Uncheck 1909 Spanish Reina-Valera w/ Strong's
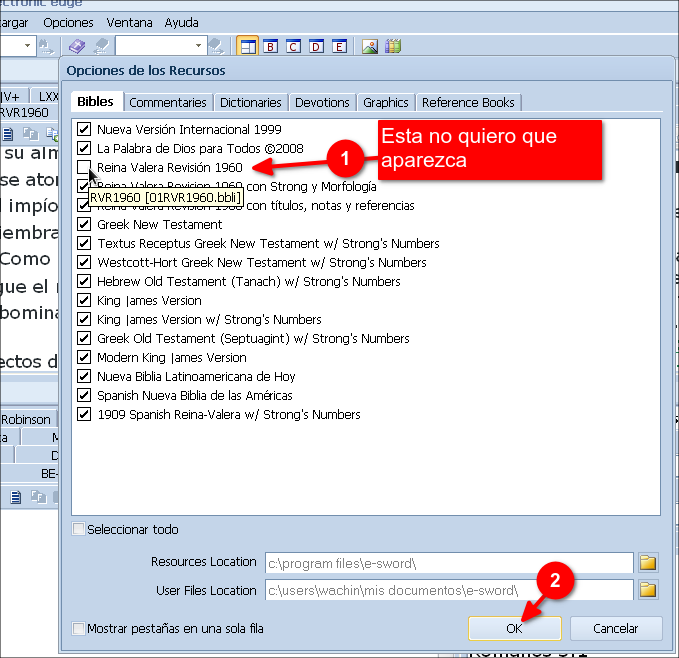The image size is (679, 658). click(84, 414)
